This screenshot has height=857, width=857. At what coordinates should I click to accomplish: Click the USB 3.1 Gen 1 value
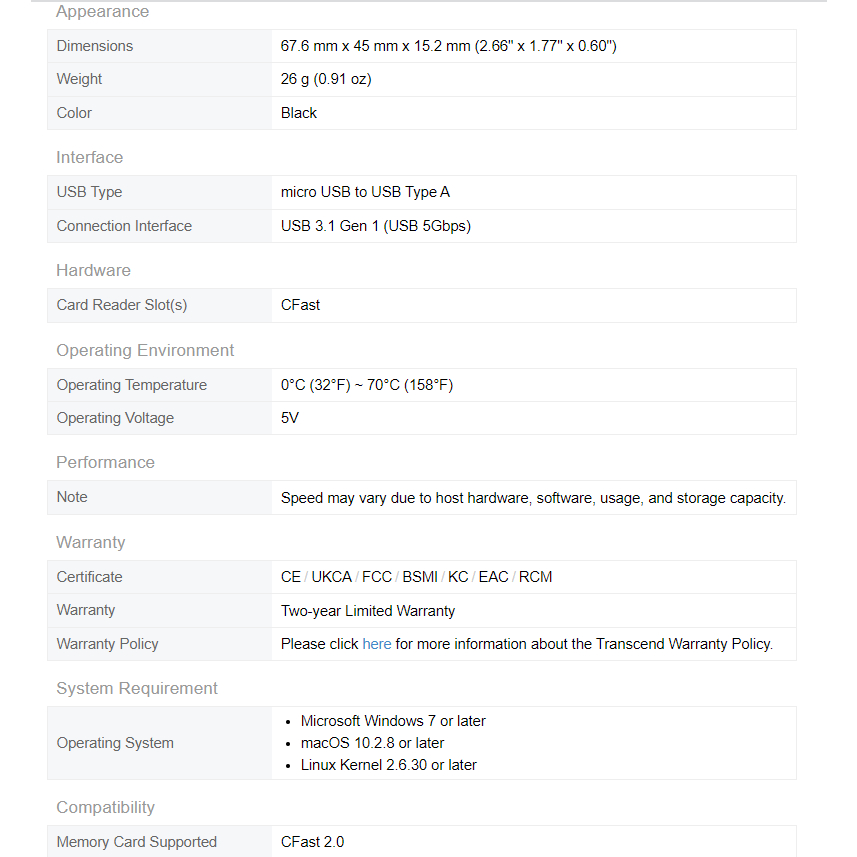(375, 226)
